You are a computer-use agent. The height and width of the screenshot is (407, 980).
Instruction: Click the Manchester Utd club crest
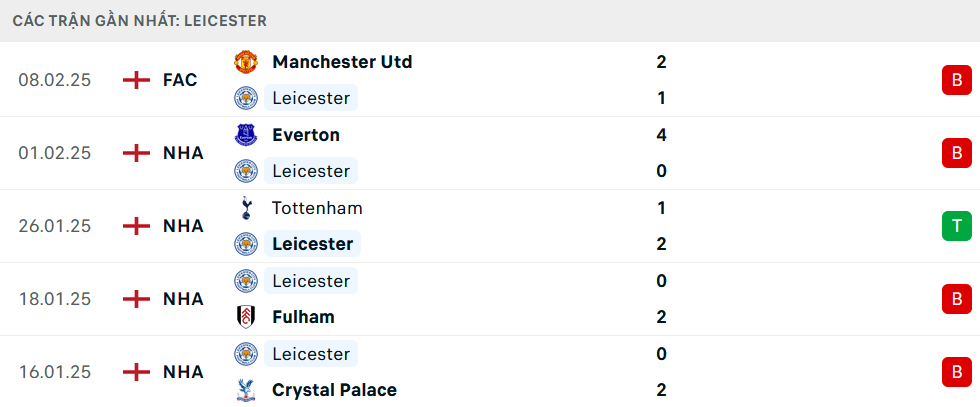[x=245, y=62]
